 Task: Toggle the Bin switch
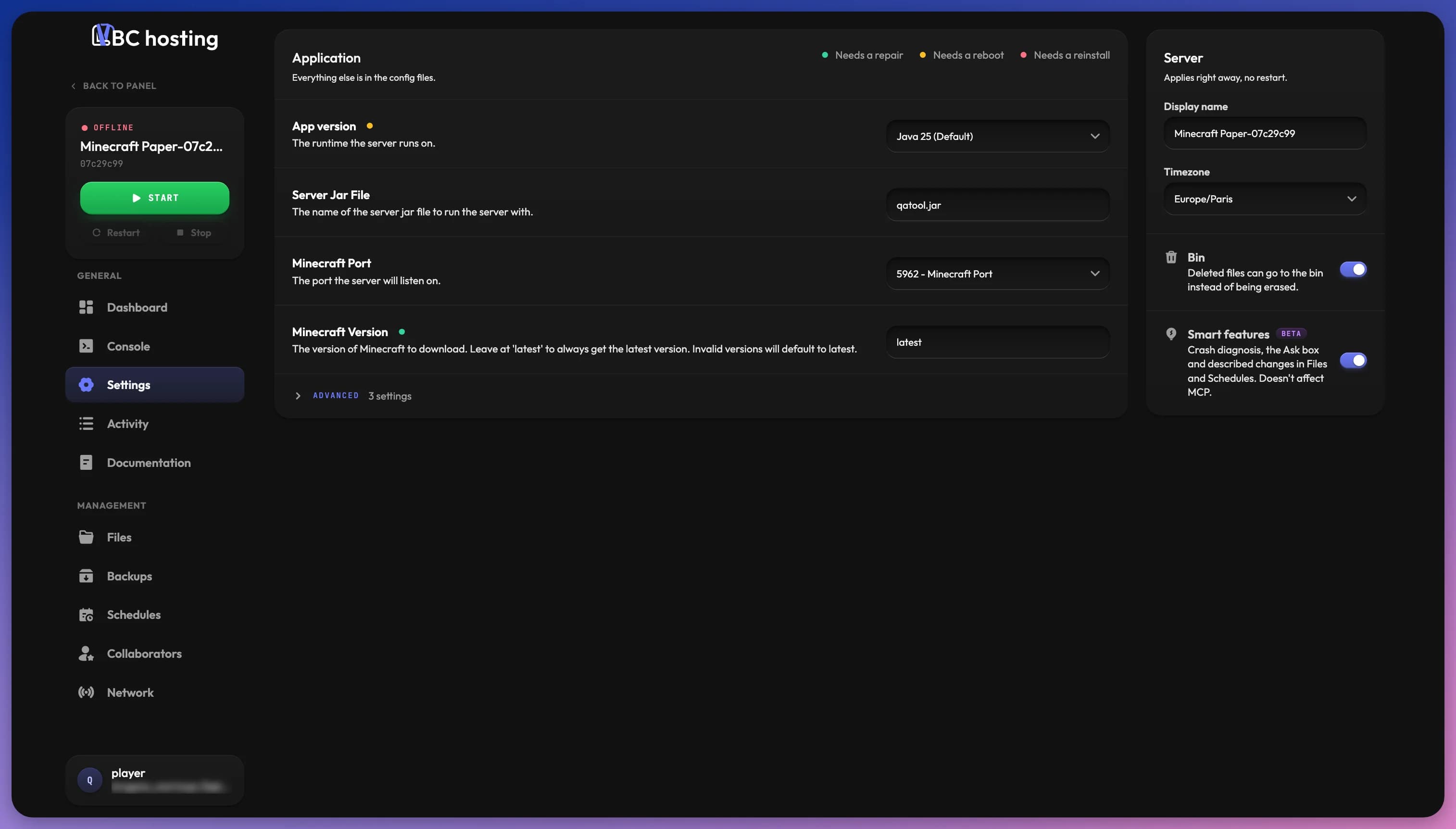click(x=1353, y=269)
